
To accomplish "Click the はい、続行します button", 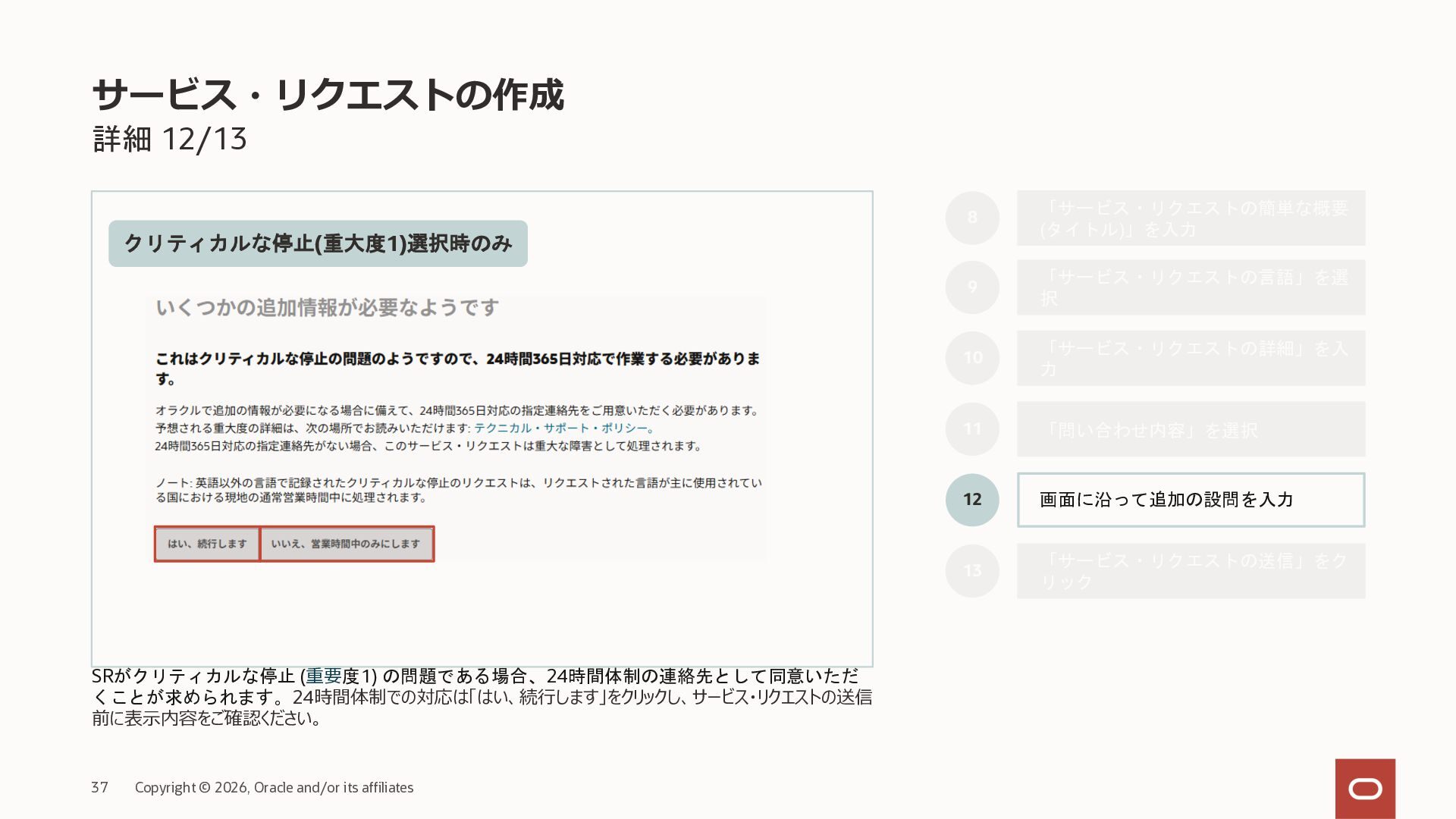I will (x=207, y=544).
